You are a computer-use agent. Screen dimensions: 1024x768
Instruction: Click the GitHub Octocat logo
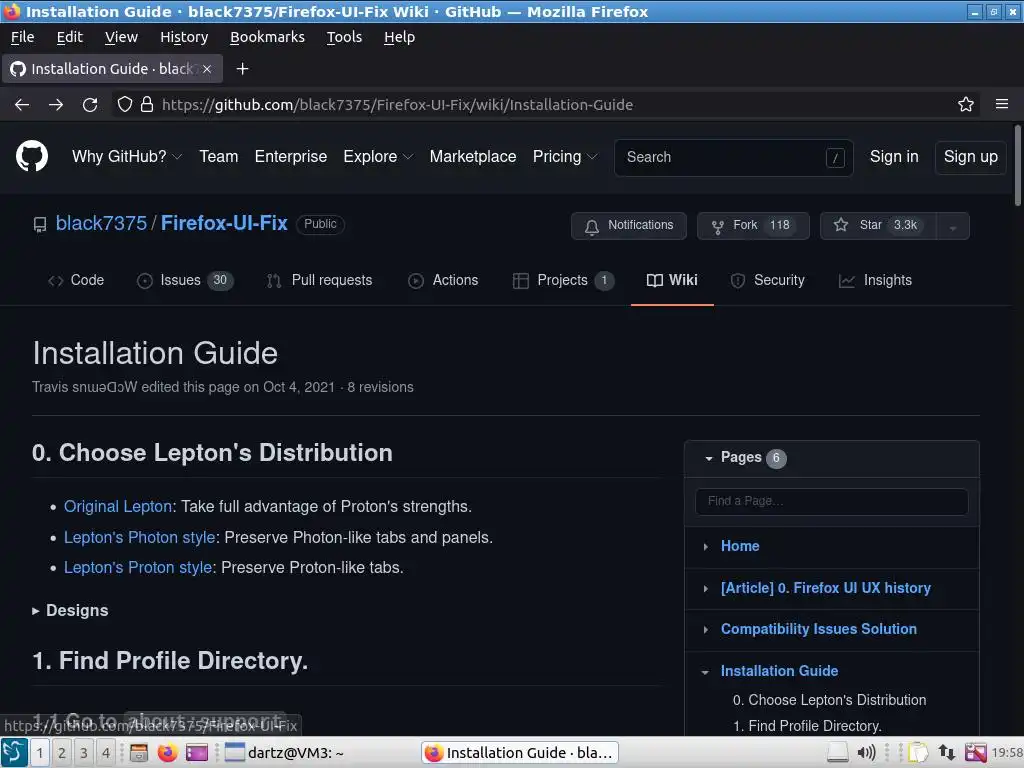click(31, 157)
